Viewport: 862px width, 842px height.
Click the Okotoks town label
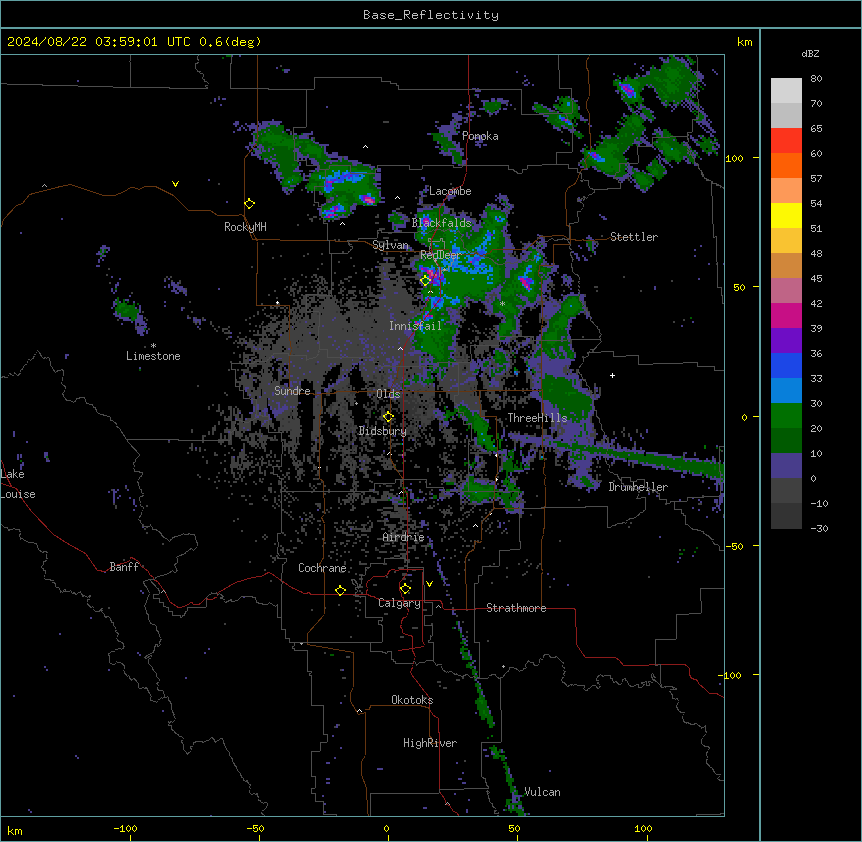point(412,700)
